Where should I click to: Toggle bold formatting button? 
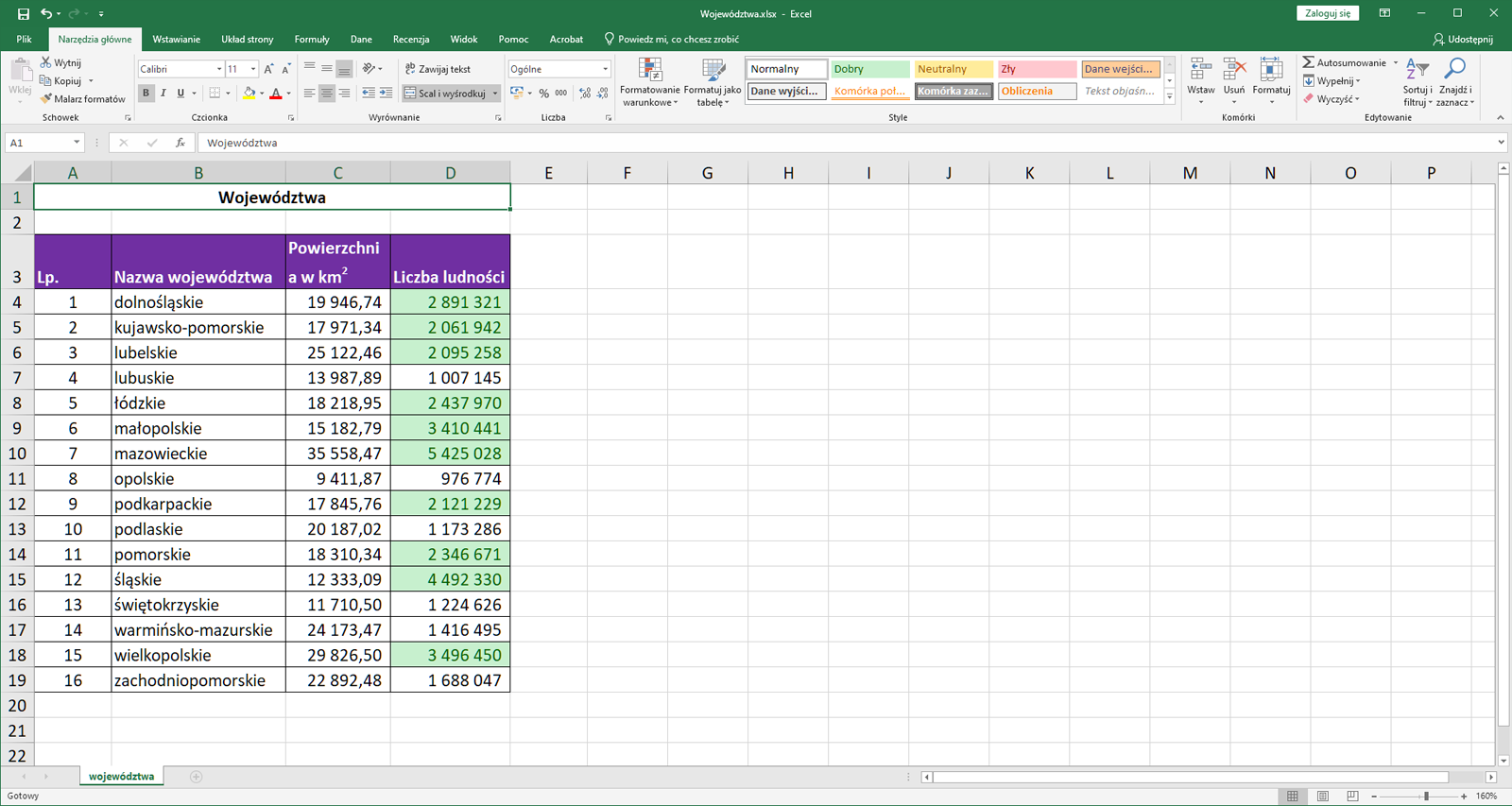coord(146,94)
